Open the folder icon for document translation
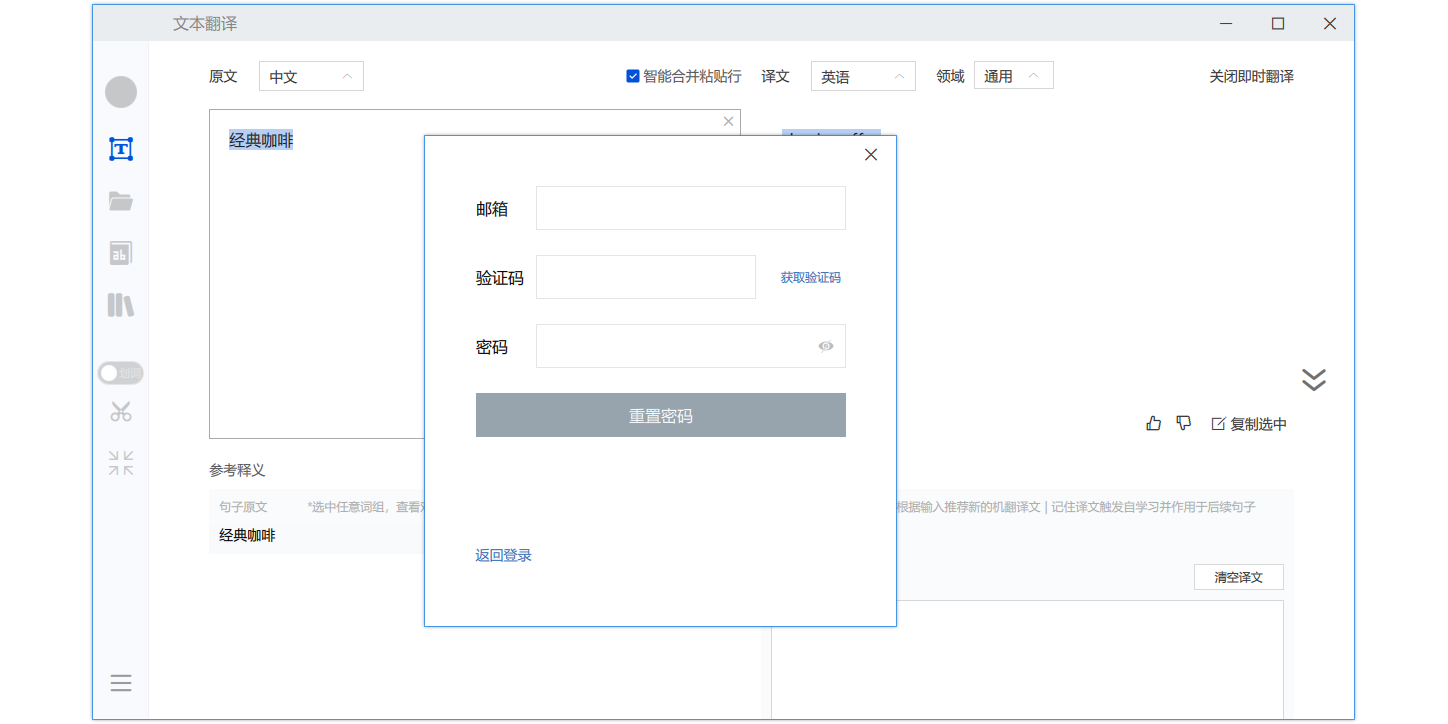The width and height of the screenshot is (1448, 724). click(x=121, y=201)
